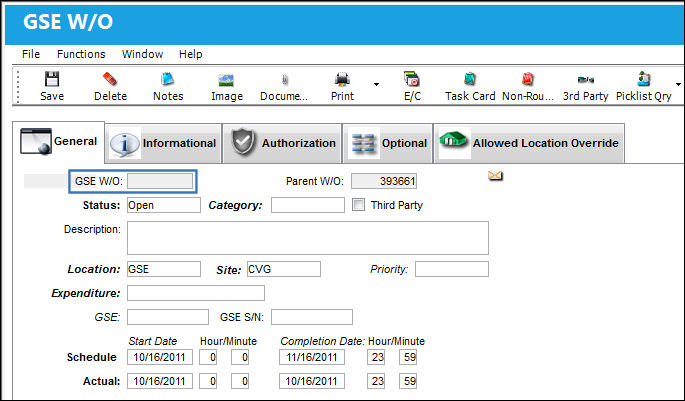Click the Print toolbar icon
685x401 pixels.
342,80
